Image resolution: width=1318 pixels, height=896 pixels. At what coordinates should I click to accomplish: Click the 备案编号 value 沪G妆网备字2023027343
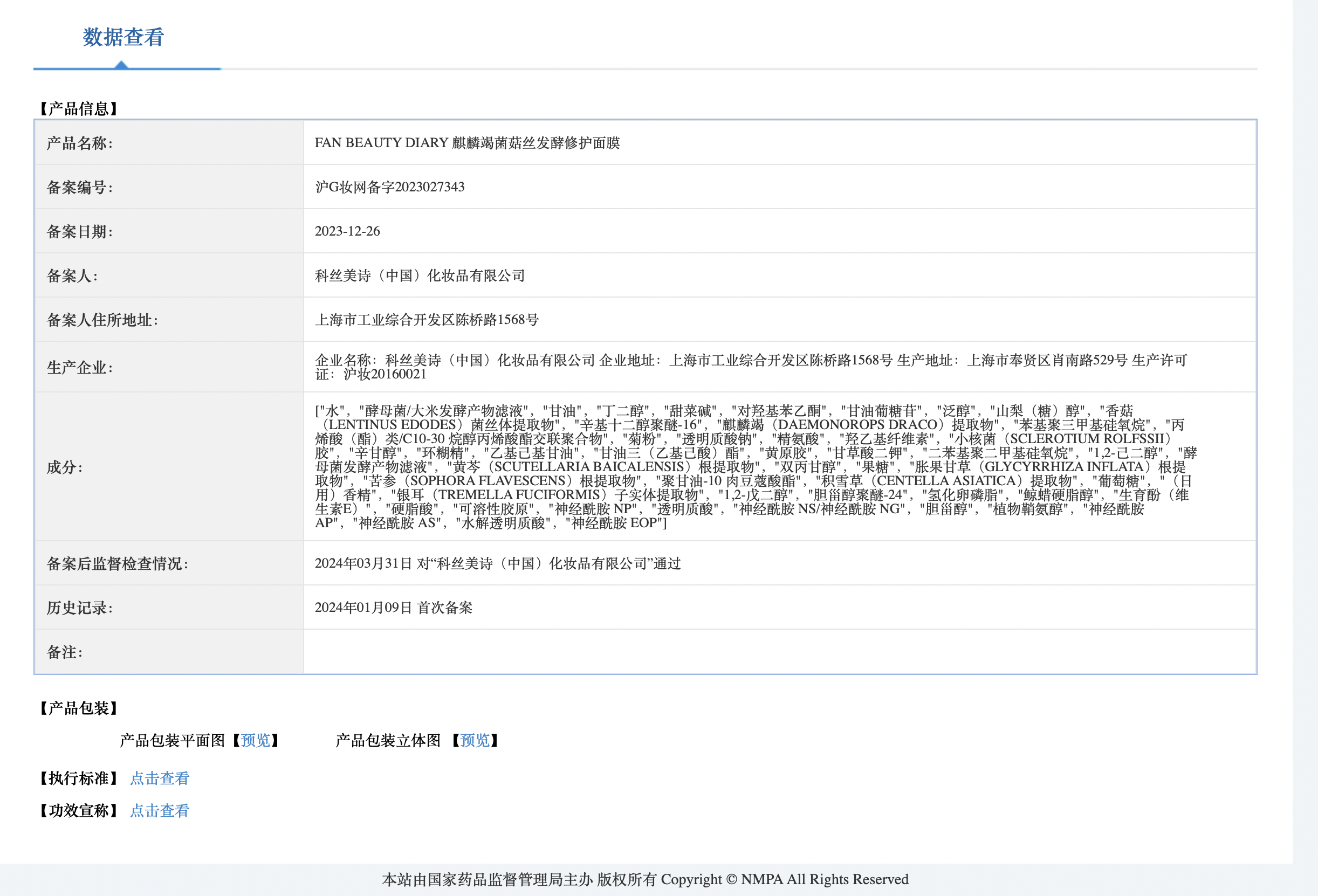(389, 187)
